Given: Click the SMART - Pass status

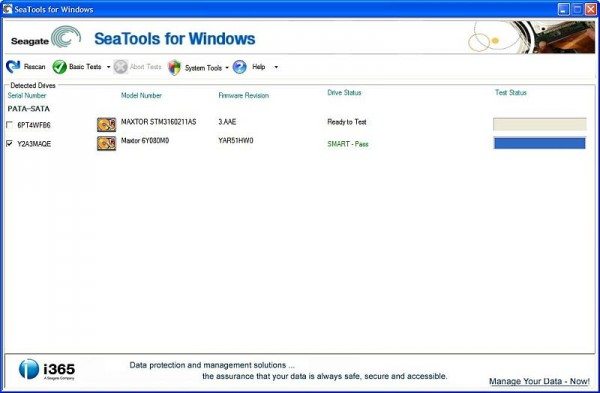Looking at the screenshot, I should coord(348,144).
